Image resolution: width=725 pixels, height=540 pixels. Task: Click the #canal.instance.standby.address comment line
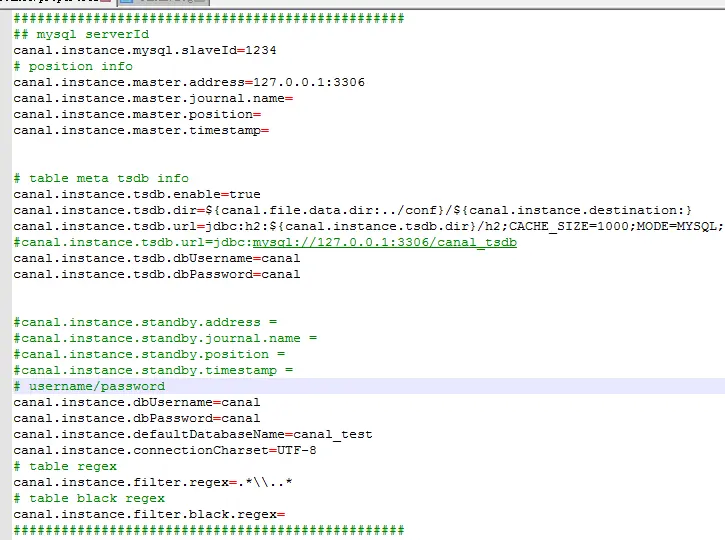145,322
